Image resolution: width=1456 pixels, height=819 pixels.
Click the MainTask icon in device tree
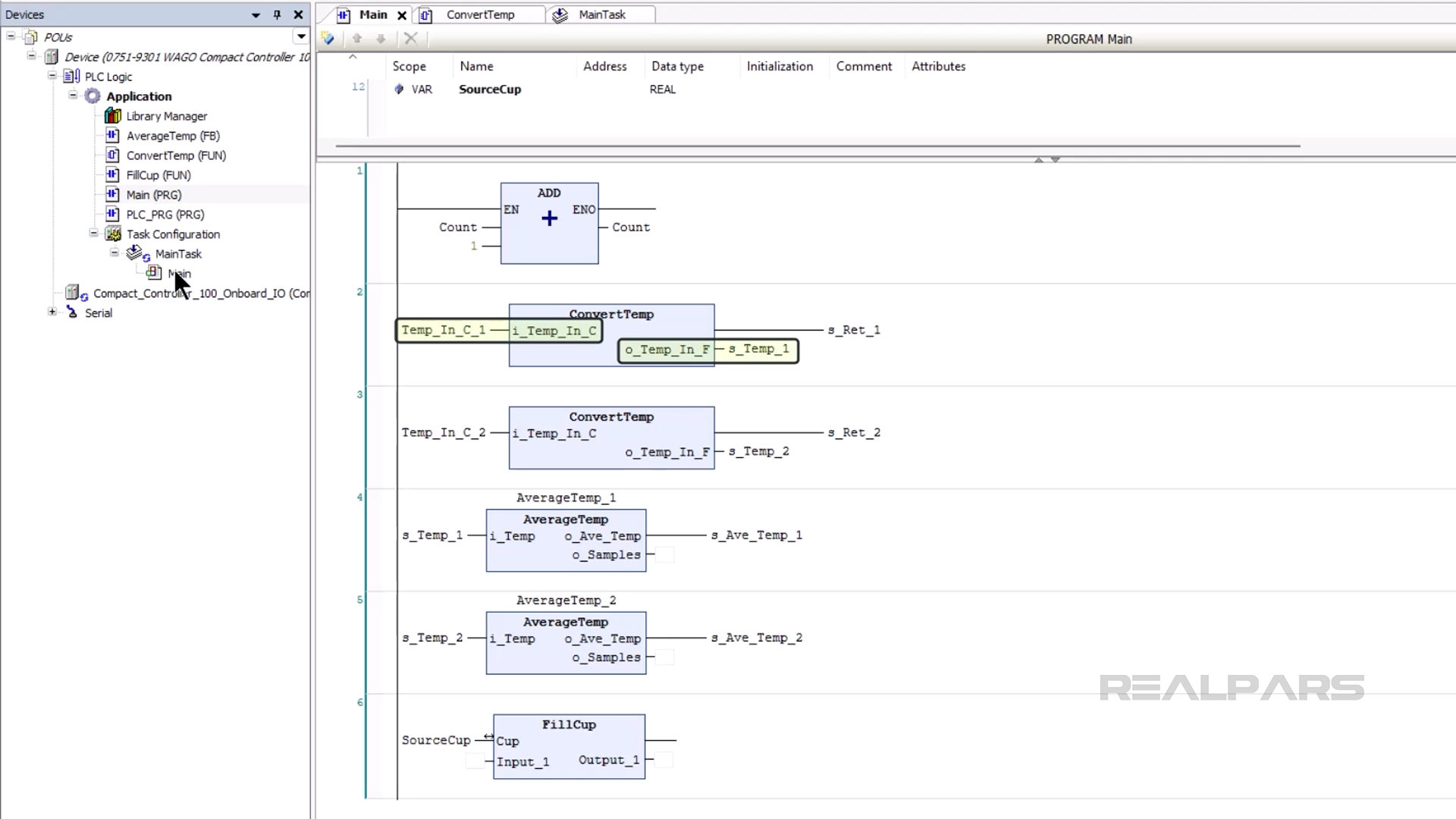pyautogui.click(x=137, y=253)
